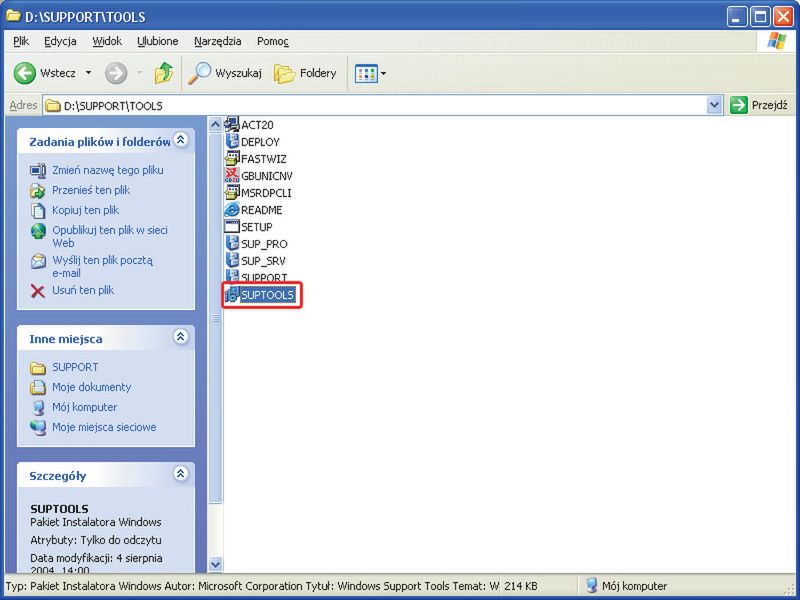This screenshot has width=800, height=600.
Task: Click Wyślij ten plik pocztą e-mail
Action: coord(102,266)
